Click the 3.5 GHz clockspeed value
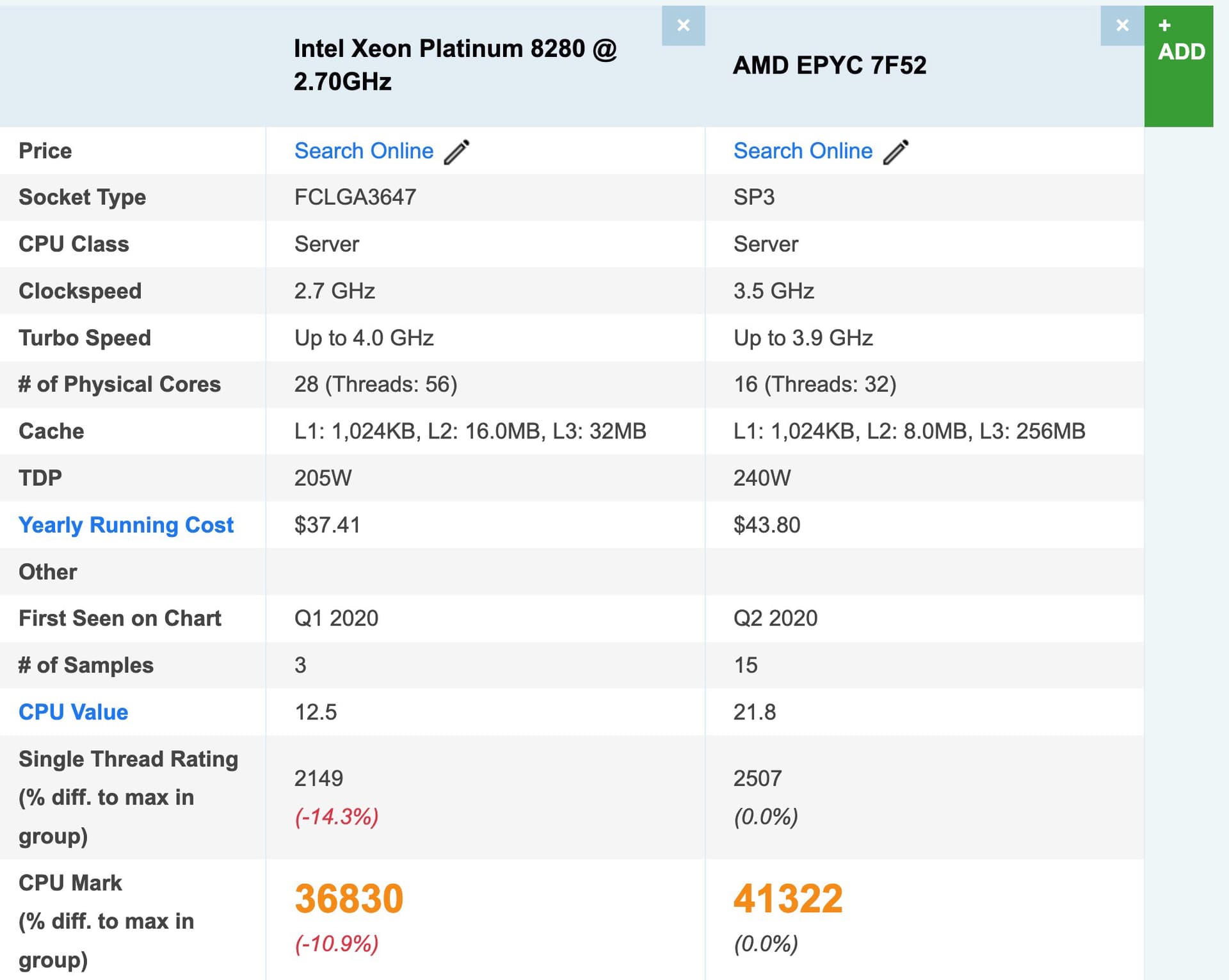1229x980 pixels. 774,291
